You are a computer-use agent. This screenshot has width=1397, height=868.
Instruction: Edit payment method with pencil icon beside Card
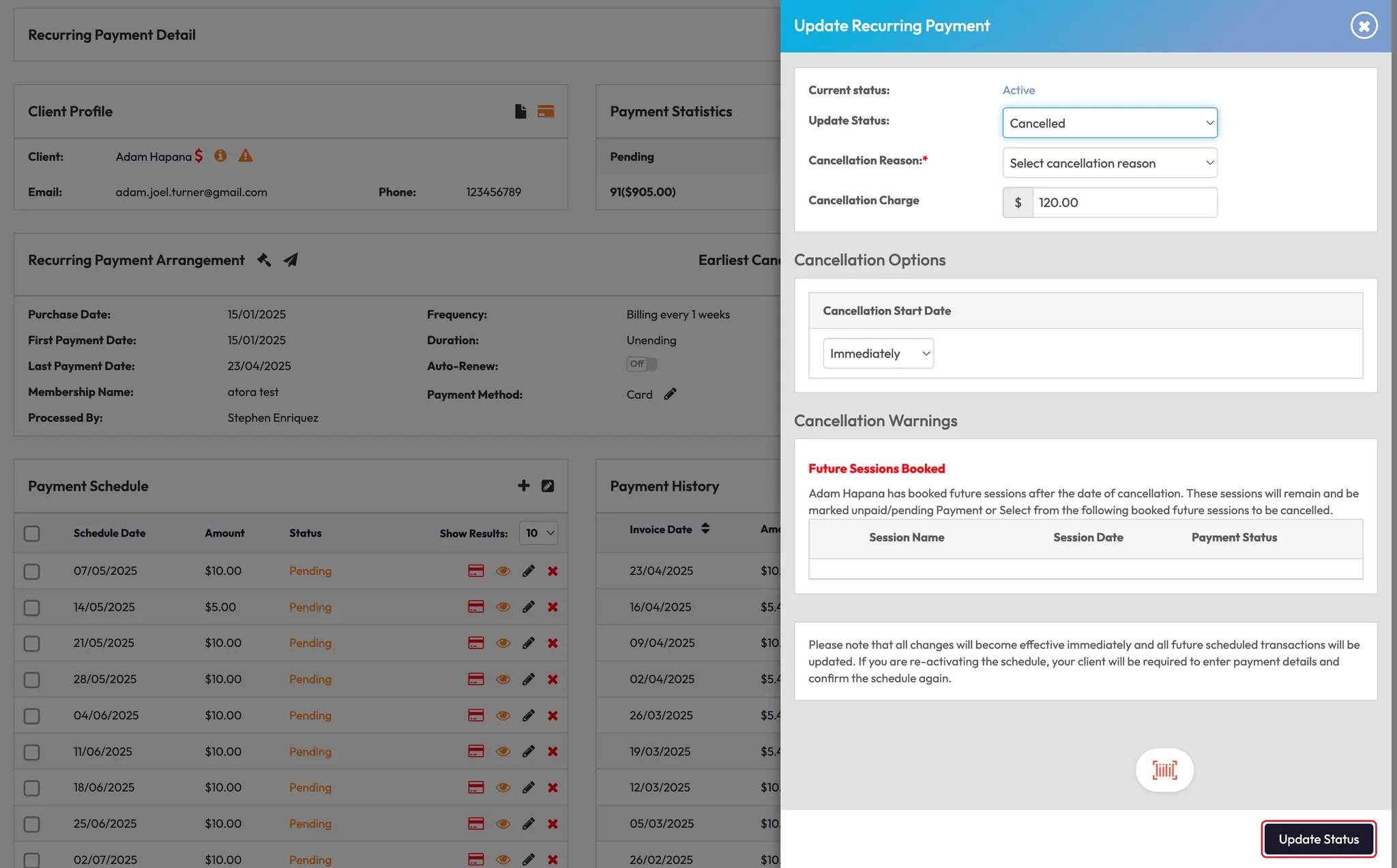point(671,394)
